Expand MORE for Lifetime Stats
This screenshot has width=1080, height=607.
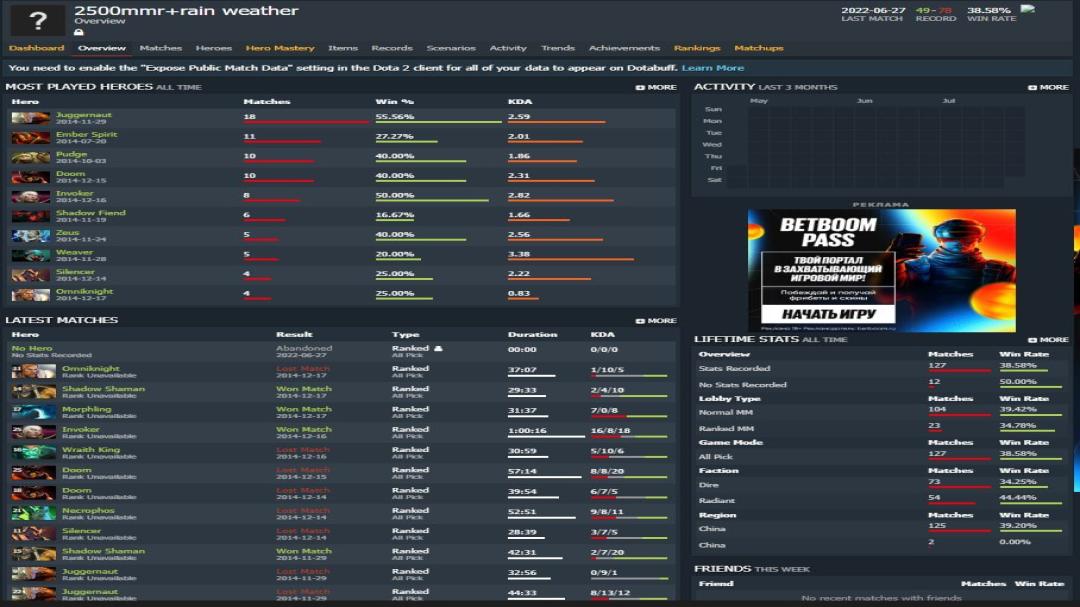tap(1048, 340)
